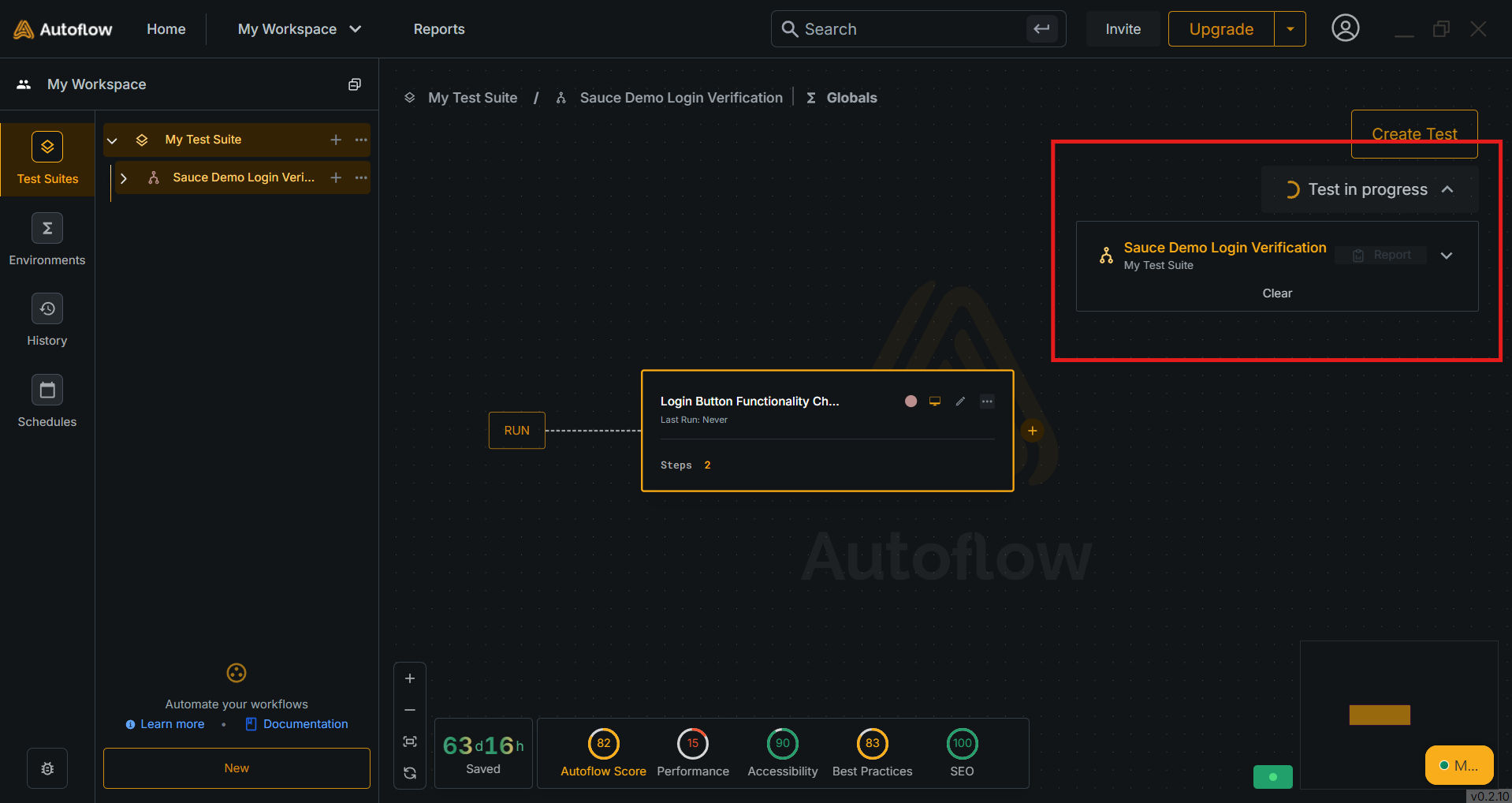Click the search enter arrow icon
Viewport: 1512px width, 803px height.
coord(1041,29)
